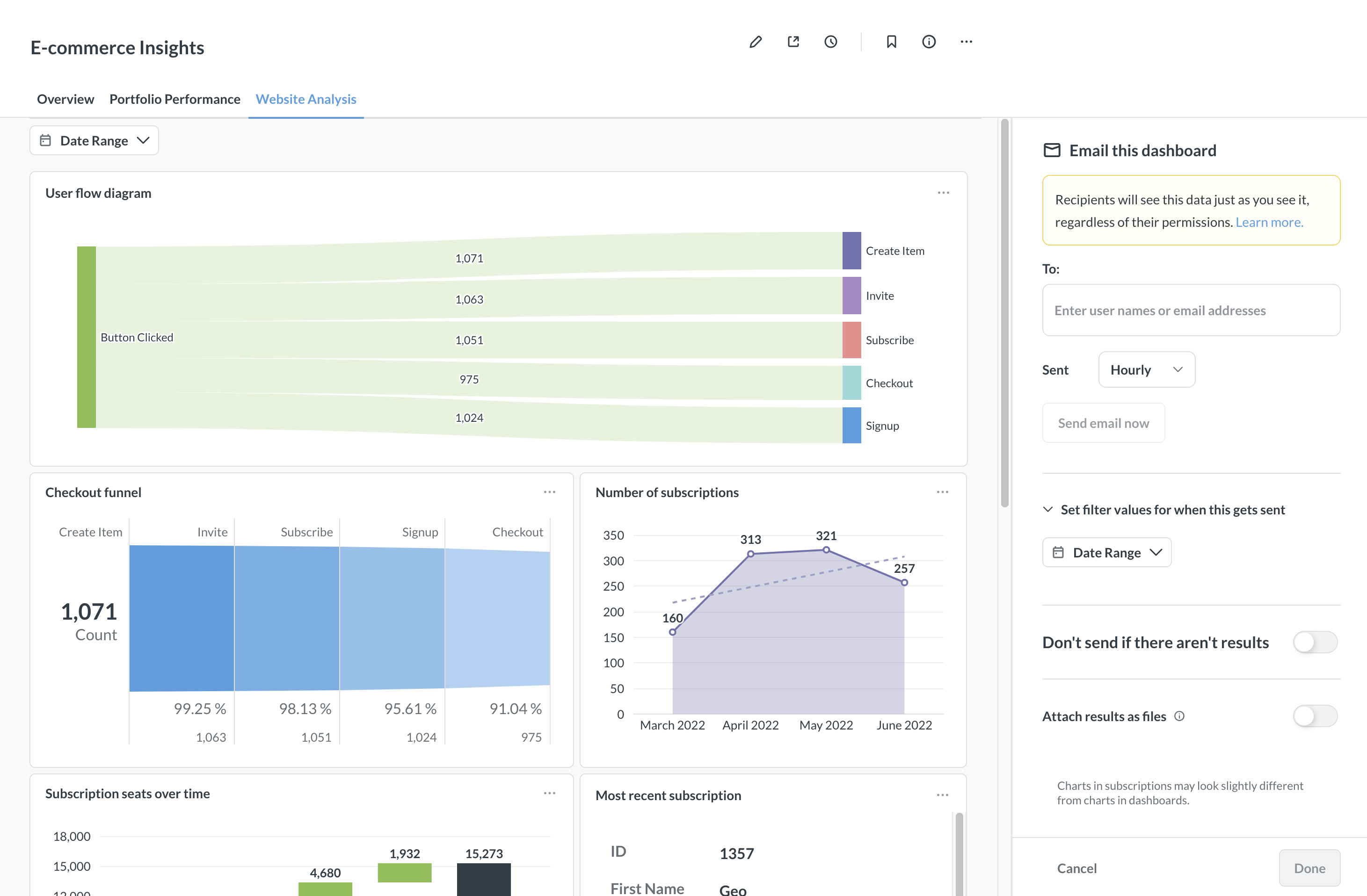Click the recipients email address field
1367x896 pixels.
click(x=1191, y=310)
